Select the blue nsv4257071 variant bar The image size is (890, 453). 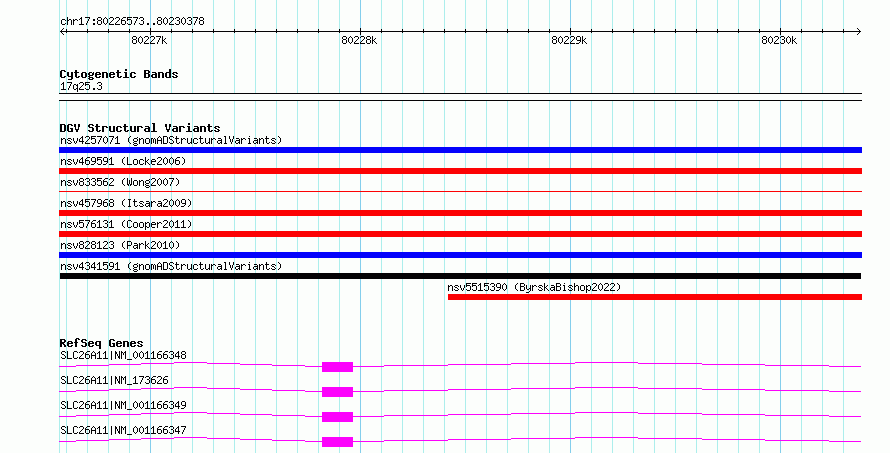pos(460,150)
